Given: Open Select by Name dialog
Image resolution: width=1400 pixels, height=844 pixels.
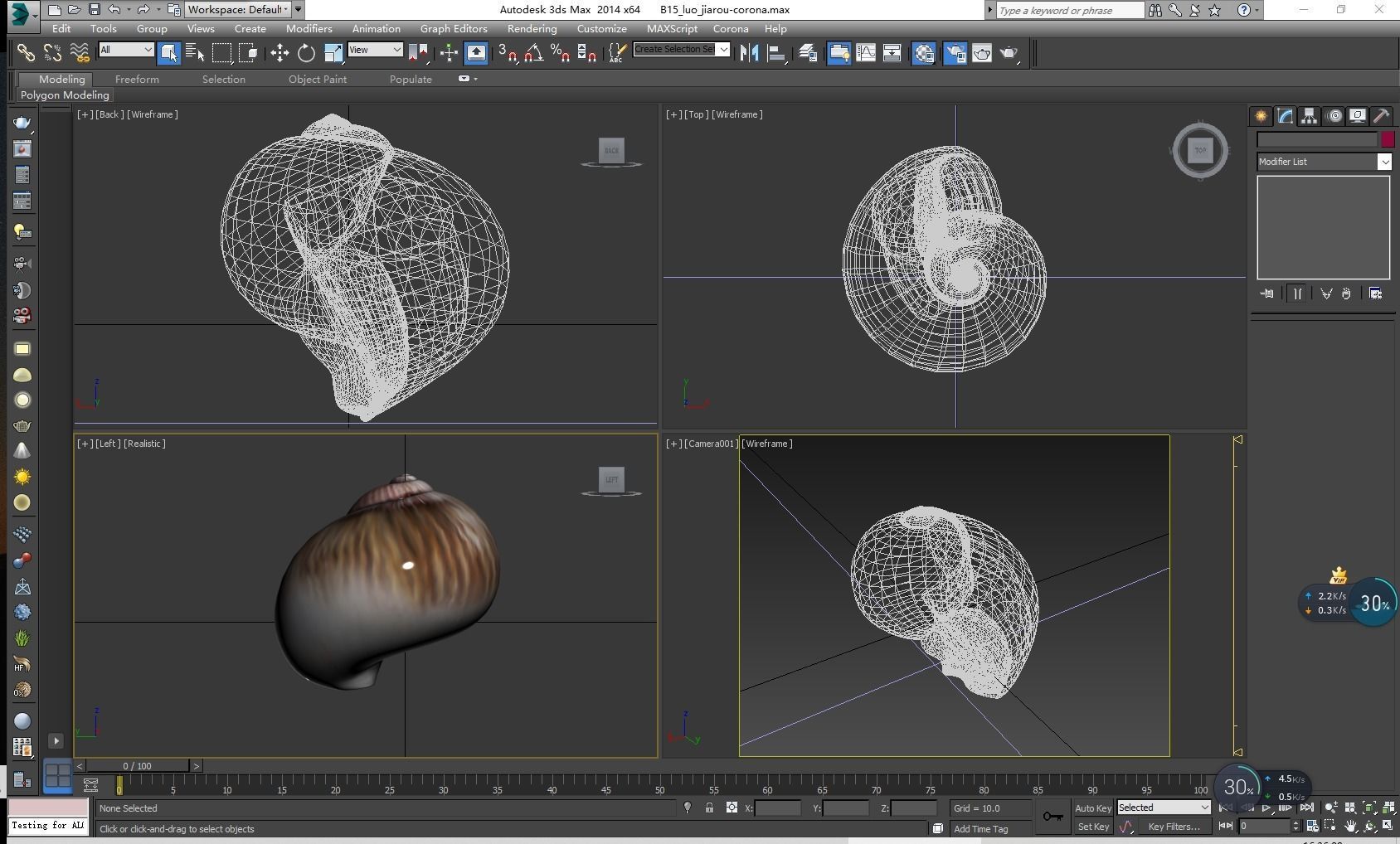Looking at the screenshot, I should (x=195, y=53).
